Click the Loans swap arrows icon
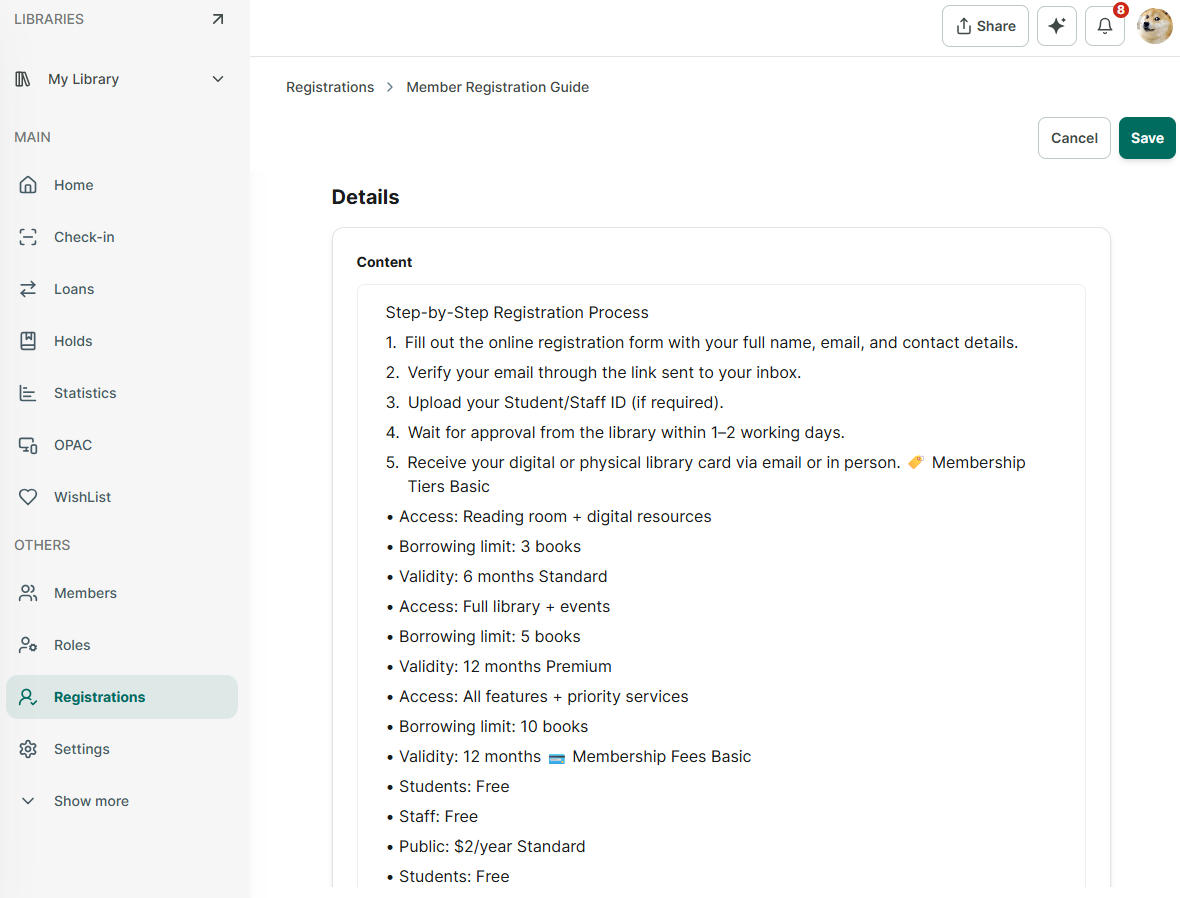This screenshot has height=898, width=1180. (x=28, y=289)
